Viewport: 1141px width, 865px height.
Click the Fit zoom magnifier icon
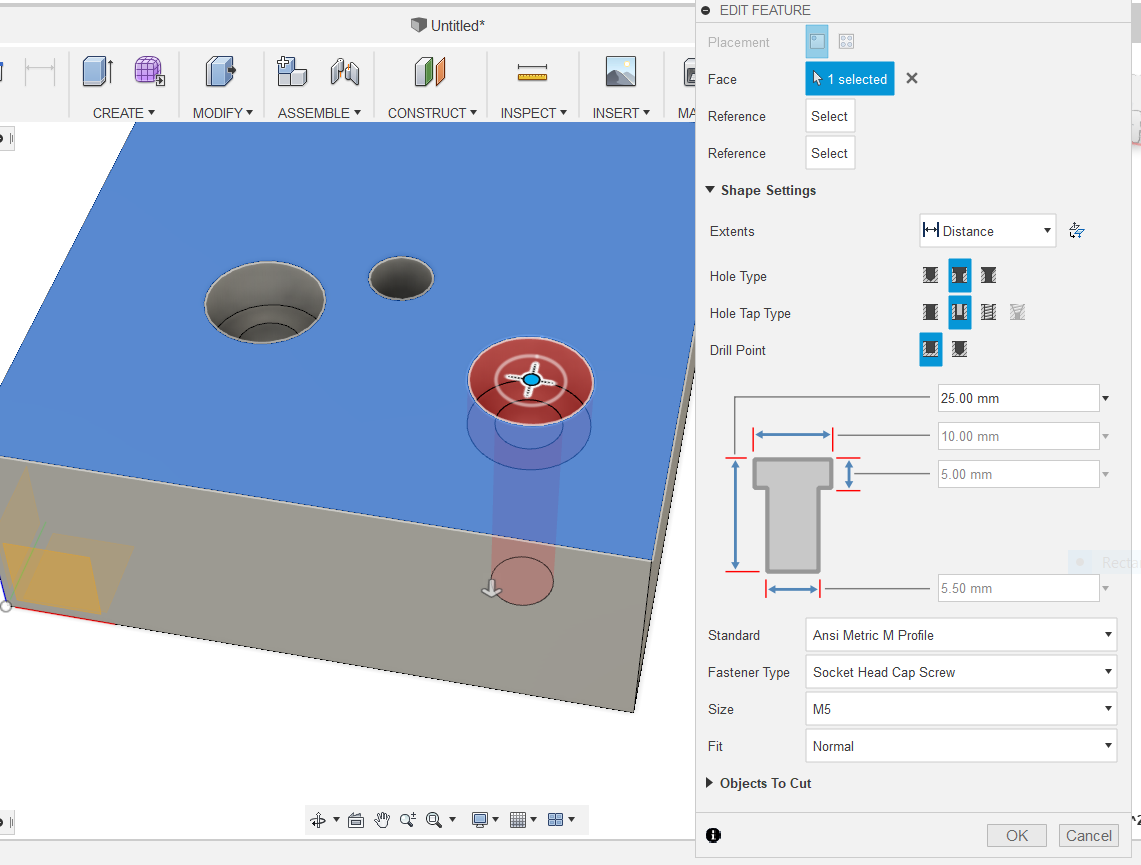click(x=434, y=820)
